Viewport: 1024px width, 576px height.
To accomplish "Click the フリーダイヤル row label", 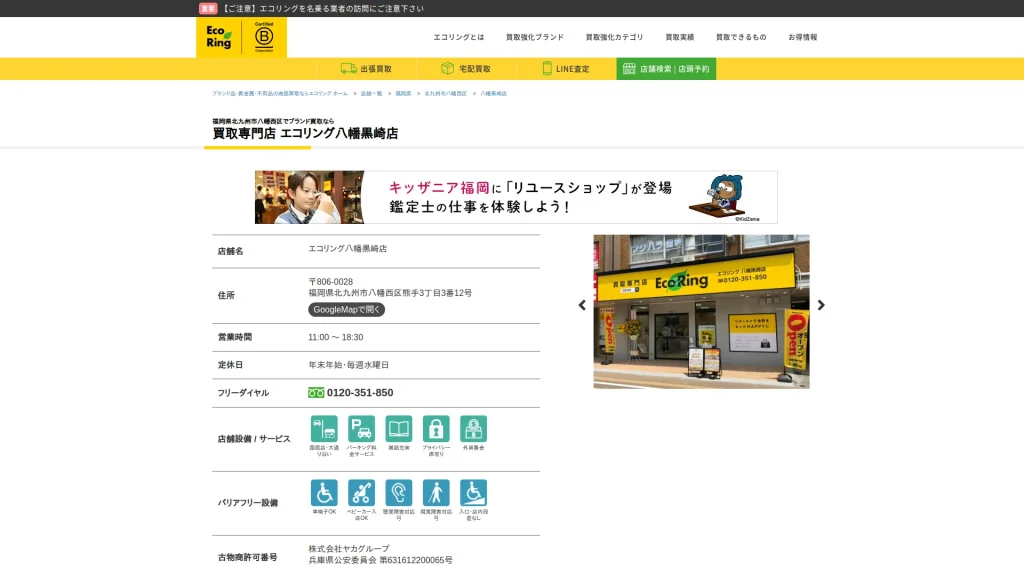I will pyautogui.click(x=243, y=392).
